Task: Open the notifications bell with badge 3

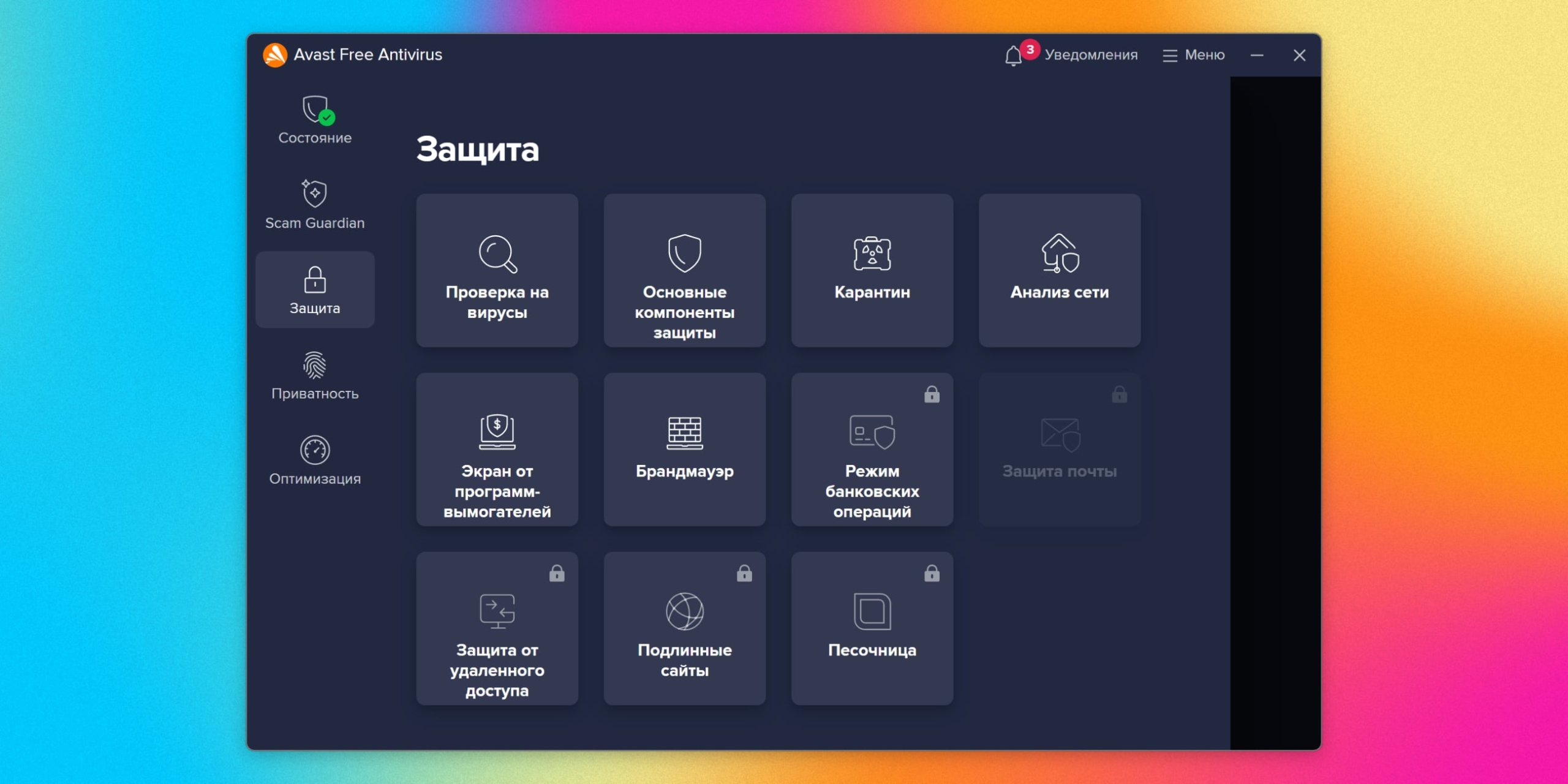Action: coord(1017,55)
